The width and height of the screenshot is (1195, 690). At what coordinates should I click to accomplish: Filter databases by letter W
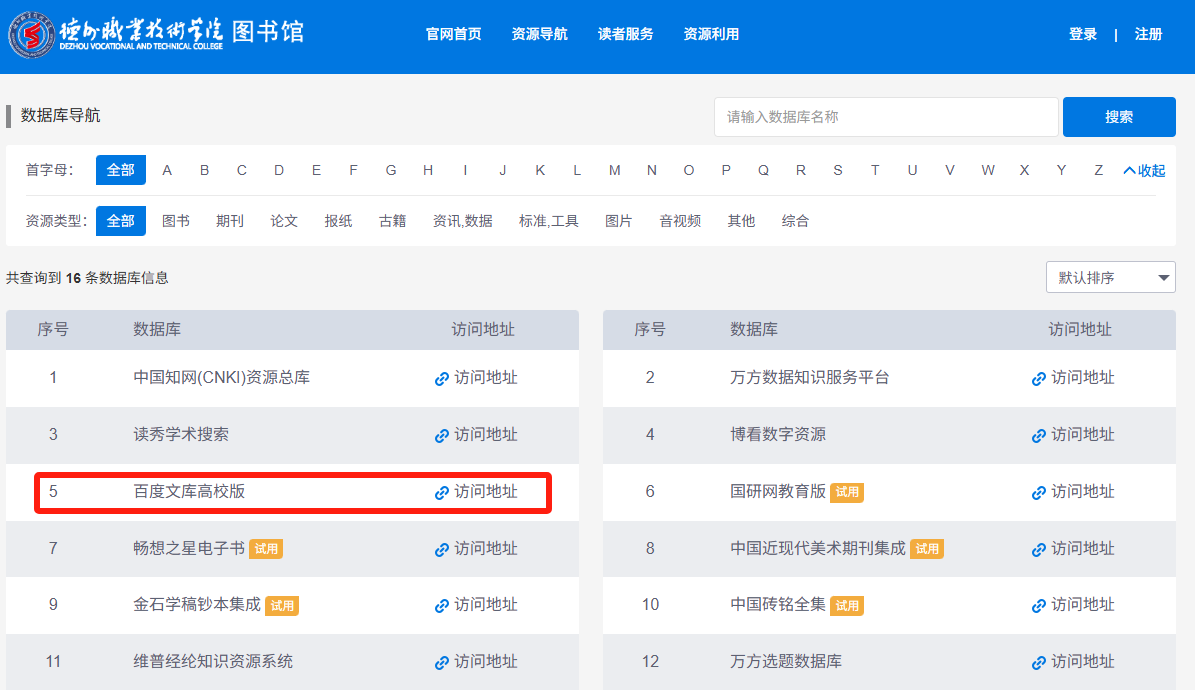988,170
